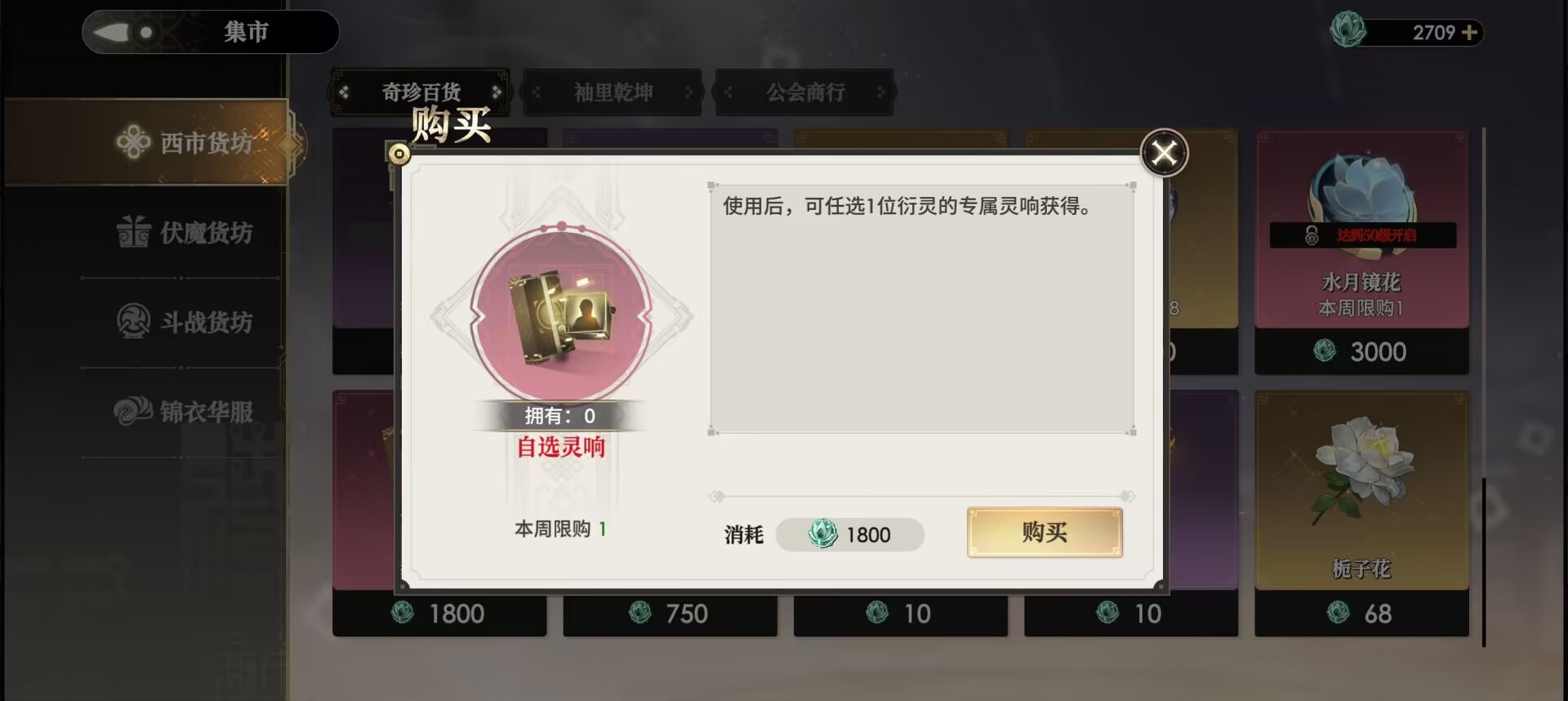Click the lock icon on 水月镜花
This screenshot has height=701, width=1568.
point(1312,235)
